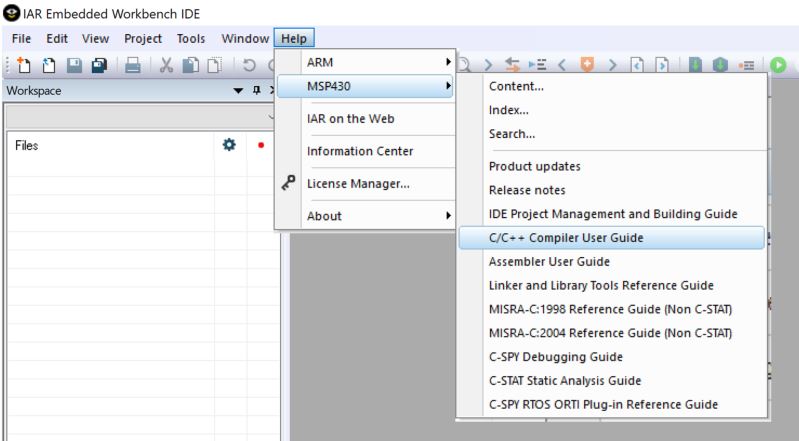The width and height of the screenshot is (799, 441).
Task: Click the Go To line icon
Action: [537, 65]
